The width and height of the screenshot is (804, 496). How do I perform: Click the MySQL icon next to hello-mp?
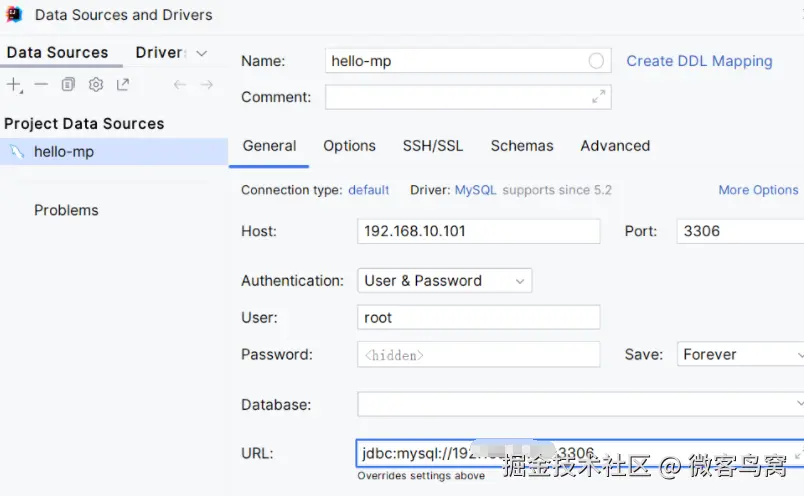(17, 151)
